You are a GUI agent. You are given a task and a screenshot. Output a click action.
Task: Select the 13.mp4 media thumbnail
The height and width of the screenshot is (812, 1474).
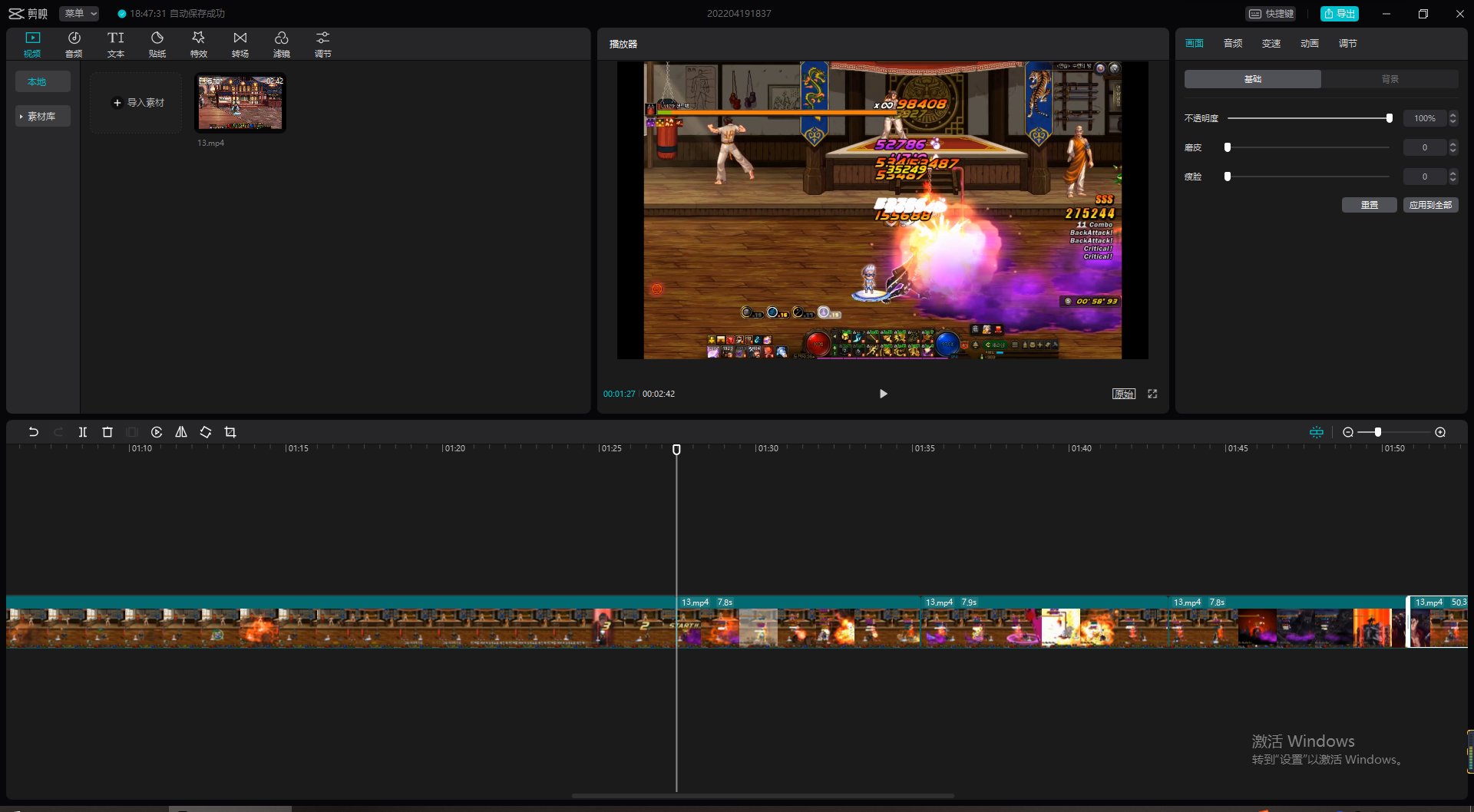pos(240,103)
